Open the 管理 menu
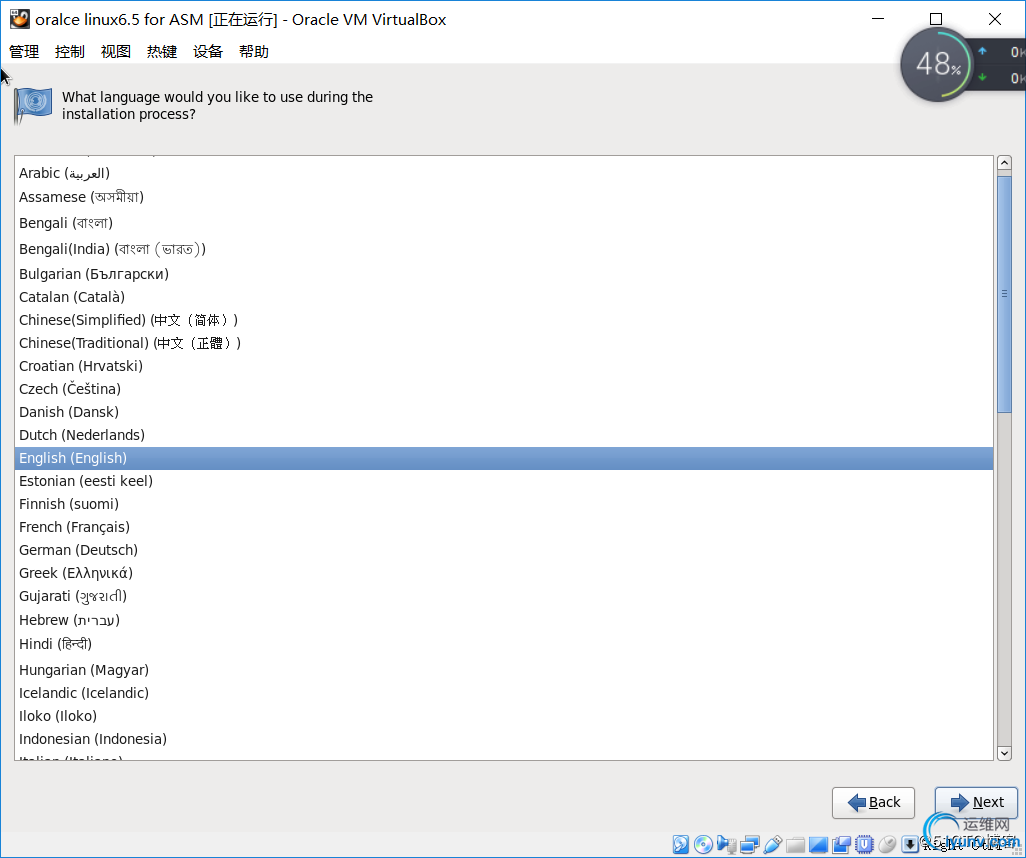 coord(24,52)
